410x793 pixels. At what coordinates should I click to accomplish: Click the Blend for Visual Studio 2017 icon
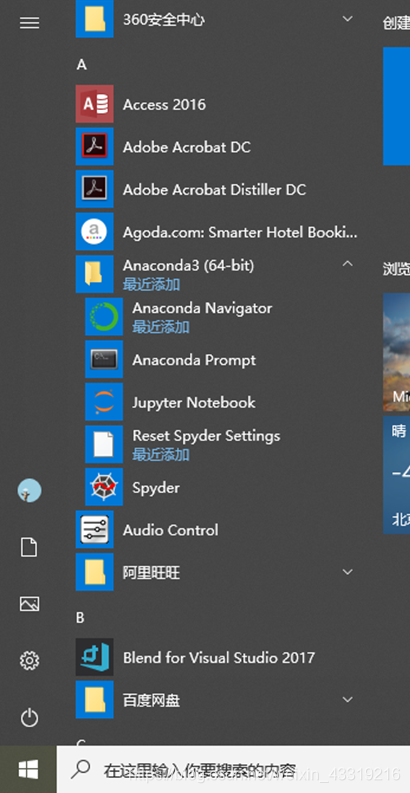click(95, 657)
